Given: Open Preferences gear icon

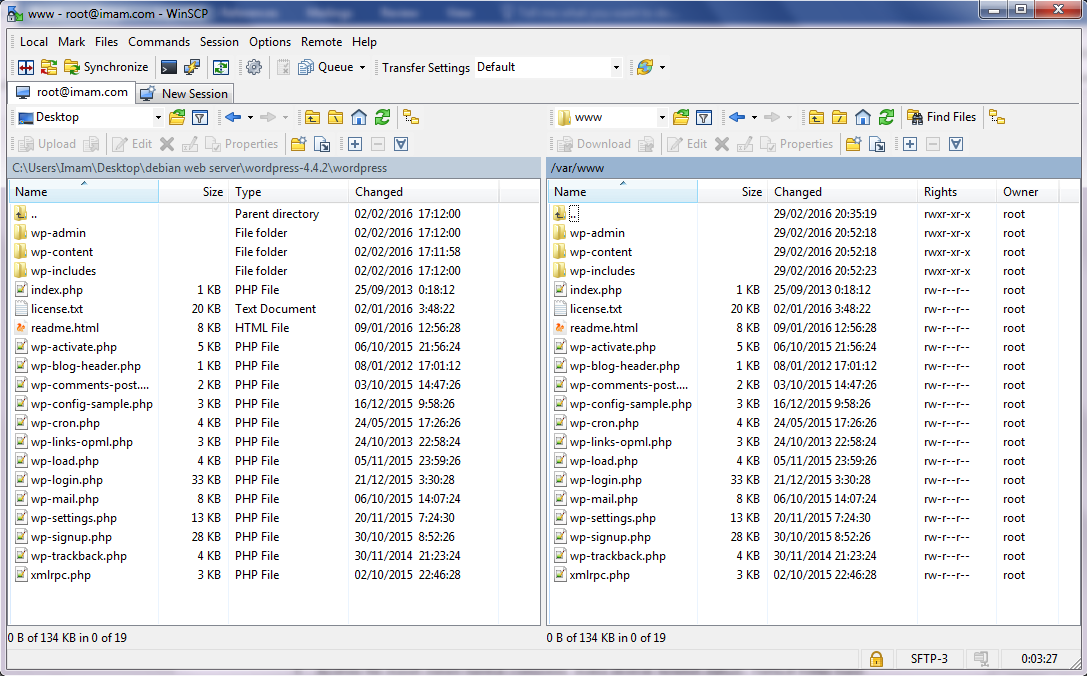Looking at the screenshot, I should point(254,67).
